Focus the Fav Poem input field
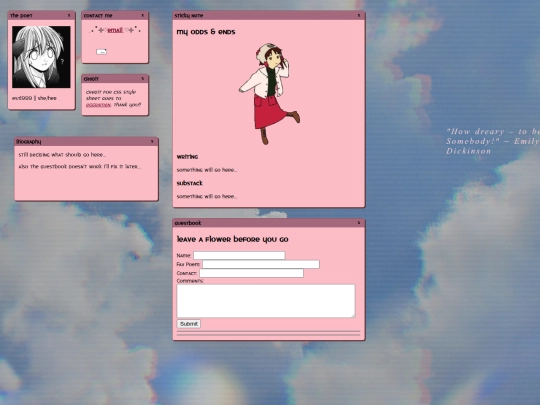This screenshot has width=540, height=405. point(261,264)
